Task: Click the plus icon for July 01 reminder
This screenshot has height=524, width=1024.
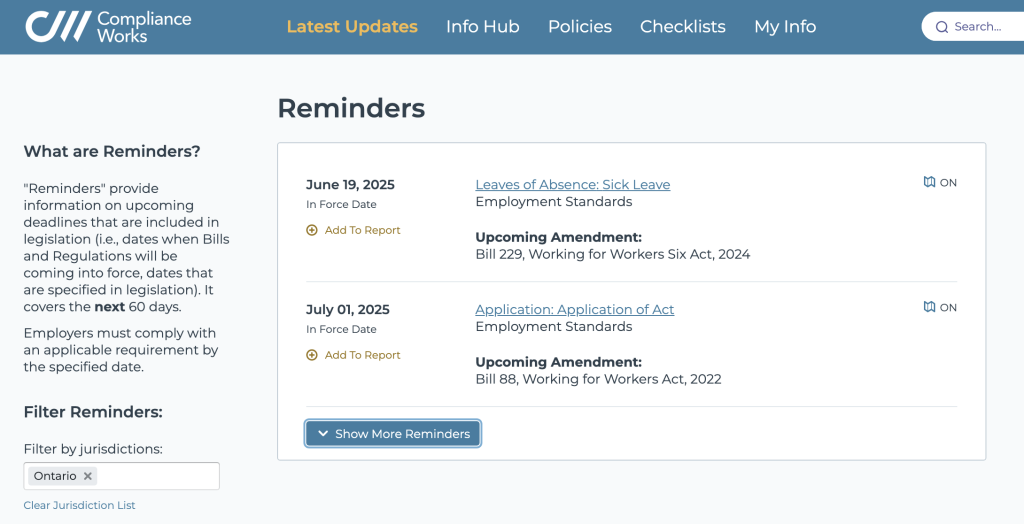Action: coord(312,355)
